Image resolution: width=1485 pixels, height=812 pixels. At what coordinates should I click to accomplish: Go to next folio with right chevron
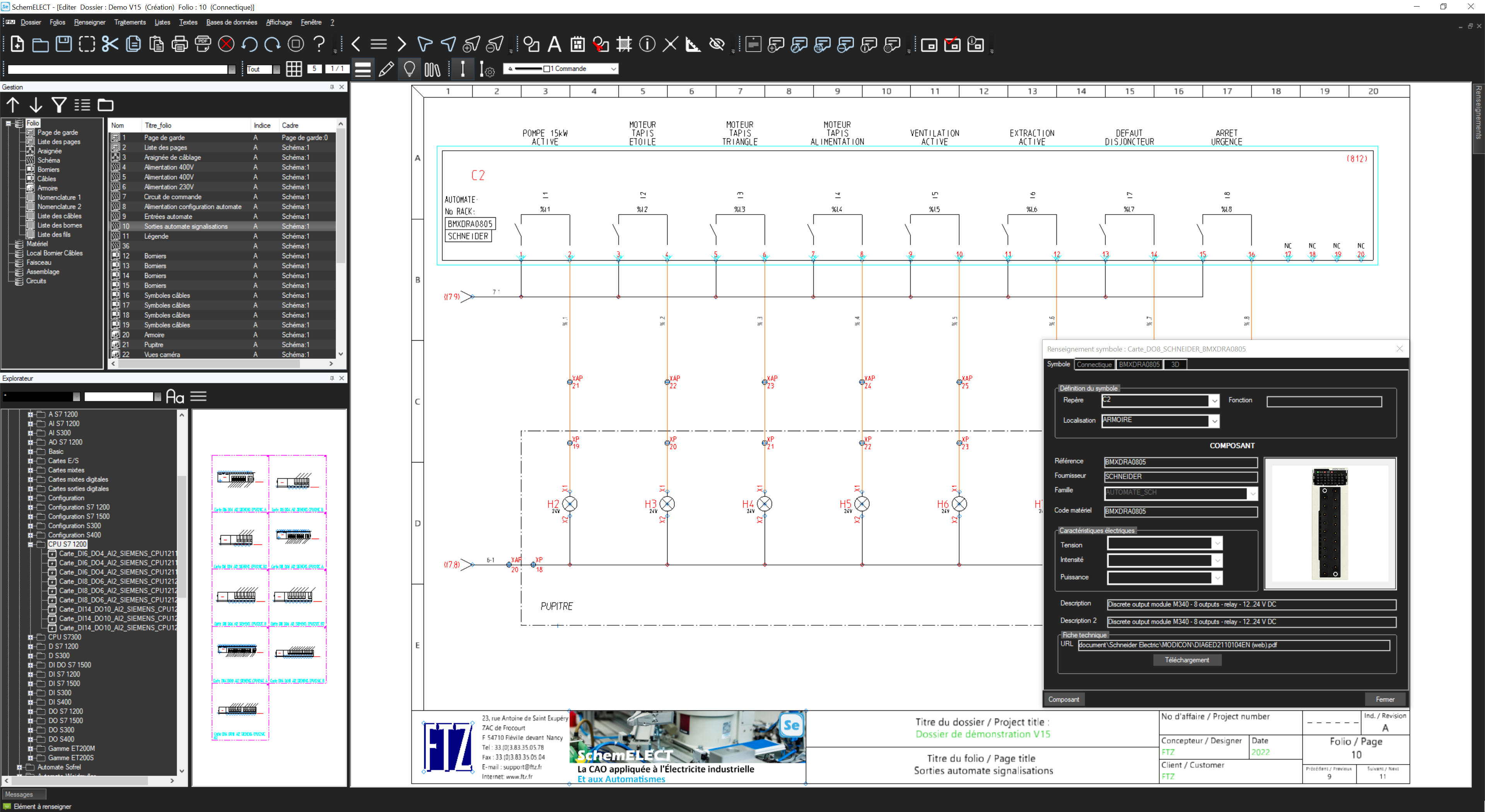(402, 44)
